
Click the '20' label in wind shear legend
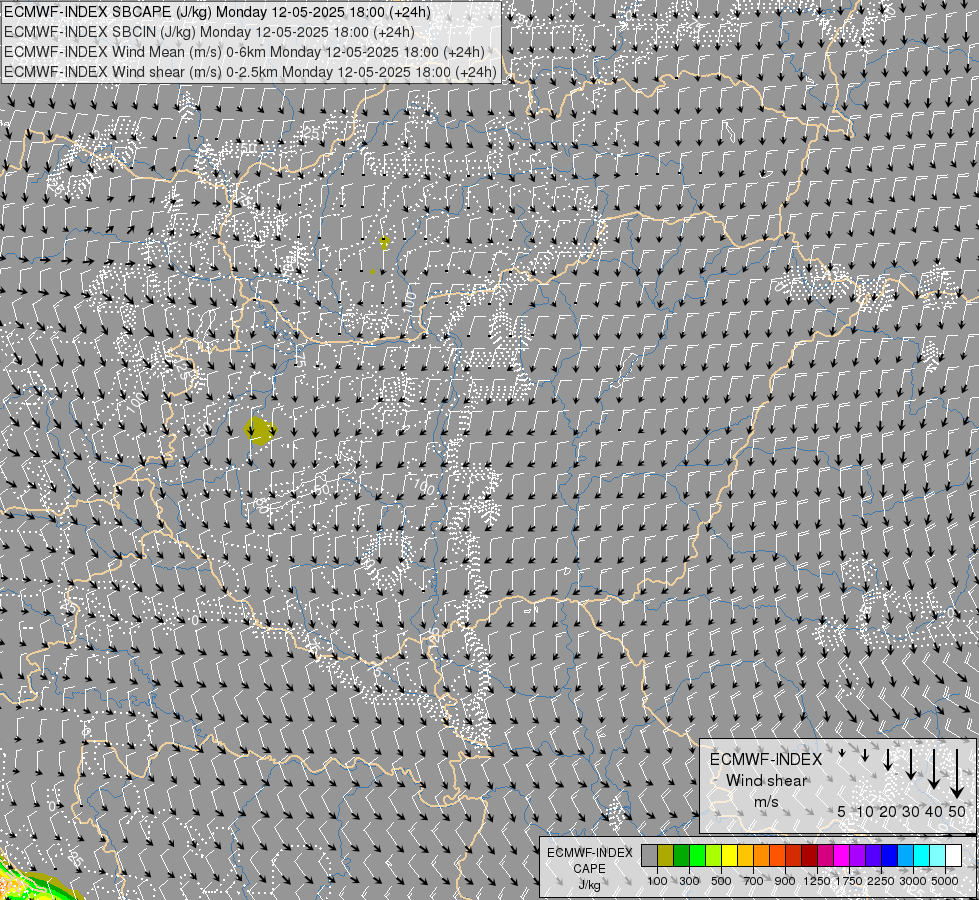[x=888, y=811]
